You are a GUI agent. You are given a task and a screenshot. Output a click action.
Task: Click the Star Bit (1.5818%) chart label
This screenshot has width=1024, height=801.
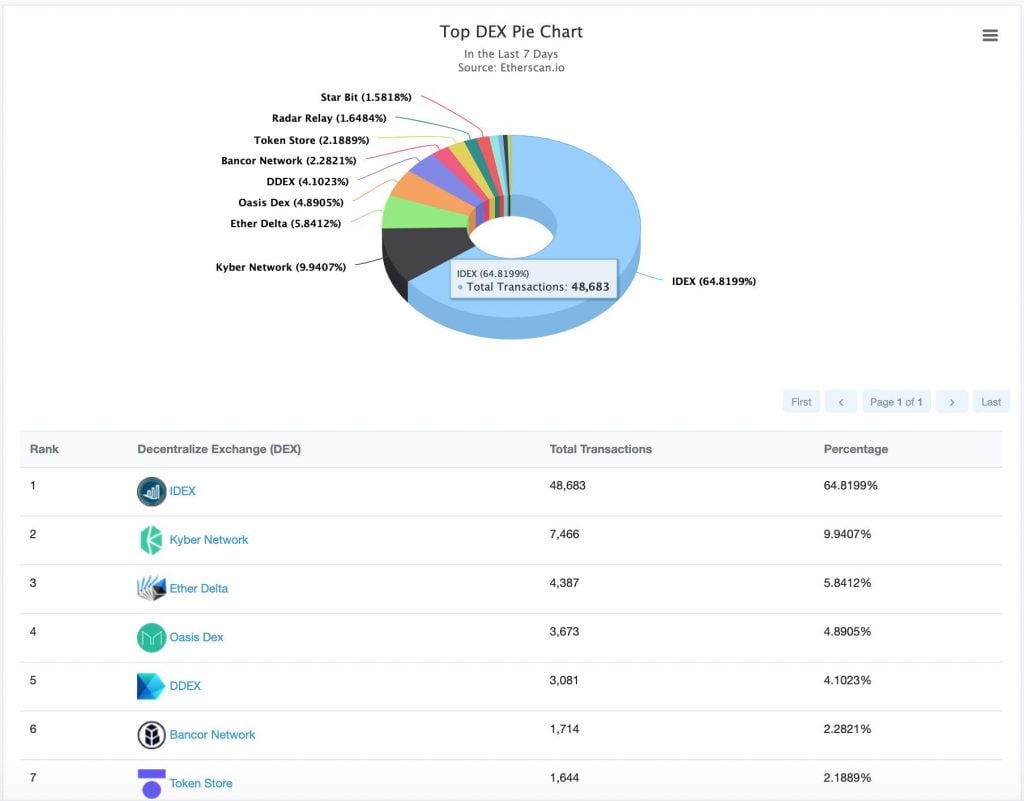366,97
